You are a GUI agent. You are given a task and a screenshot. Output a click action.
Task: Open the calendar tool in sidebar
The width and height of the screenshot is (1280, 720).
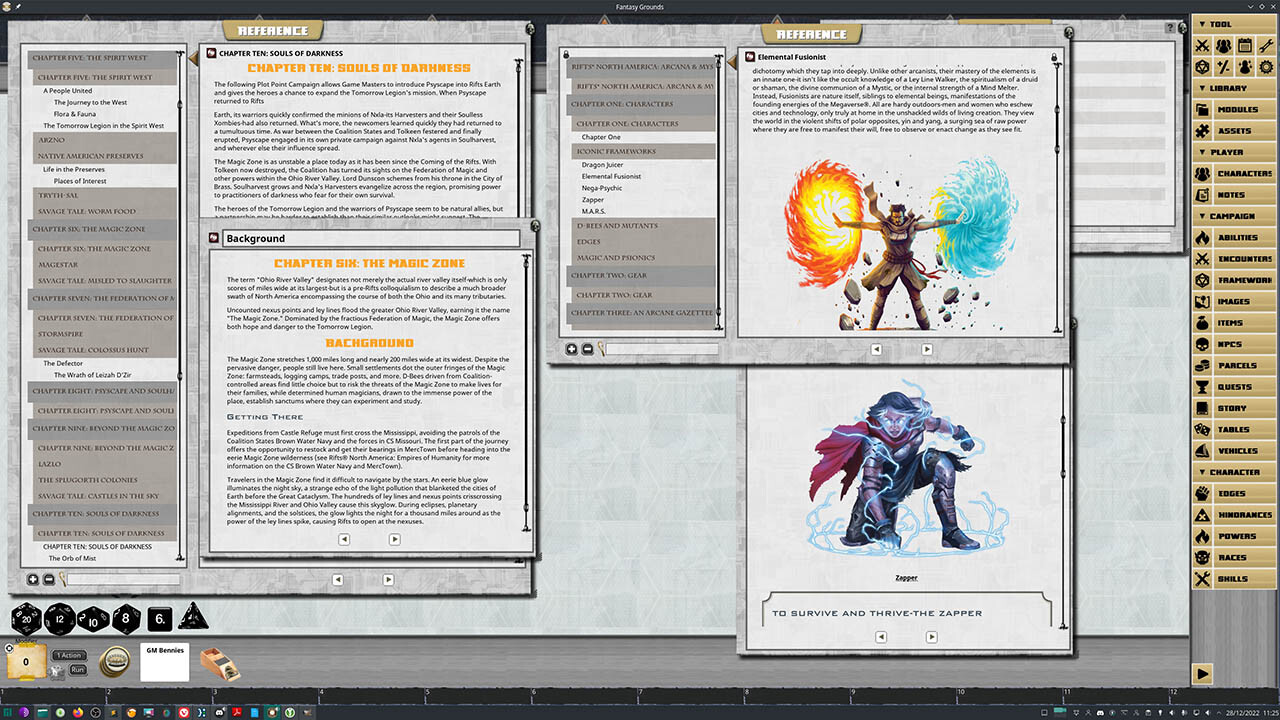[x=1245, y=46]
